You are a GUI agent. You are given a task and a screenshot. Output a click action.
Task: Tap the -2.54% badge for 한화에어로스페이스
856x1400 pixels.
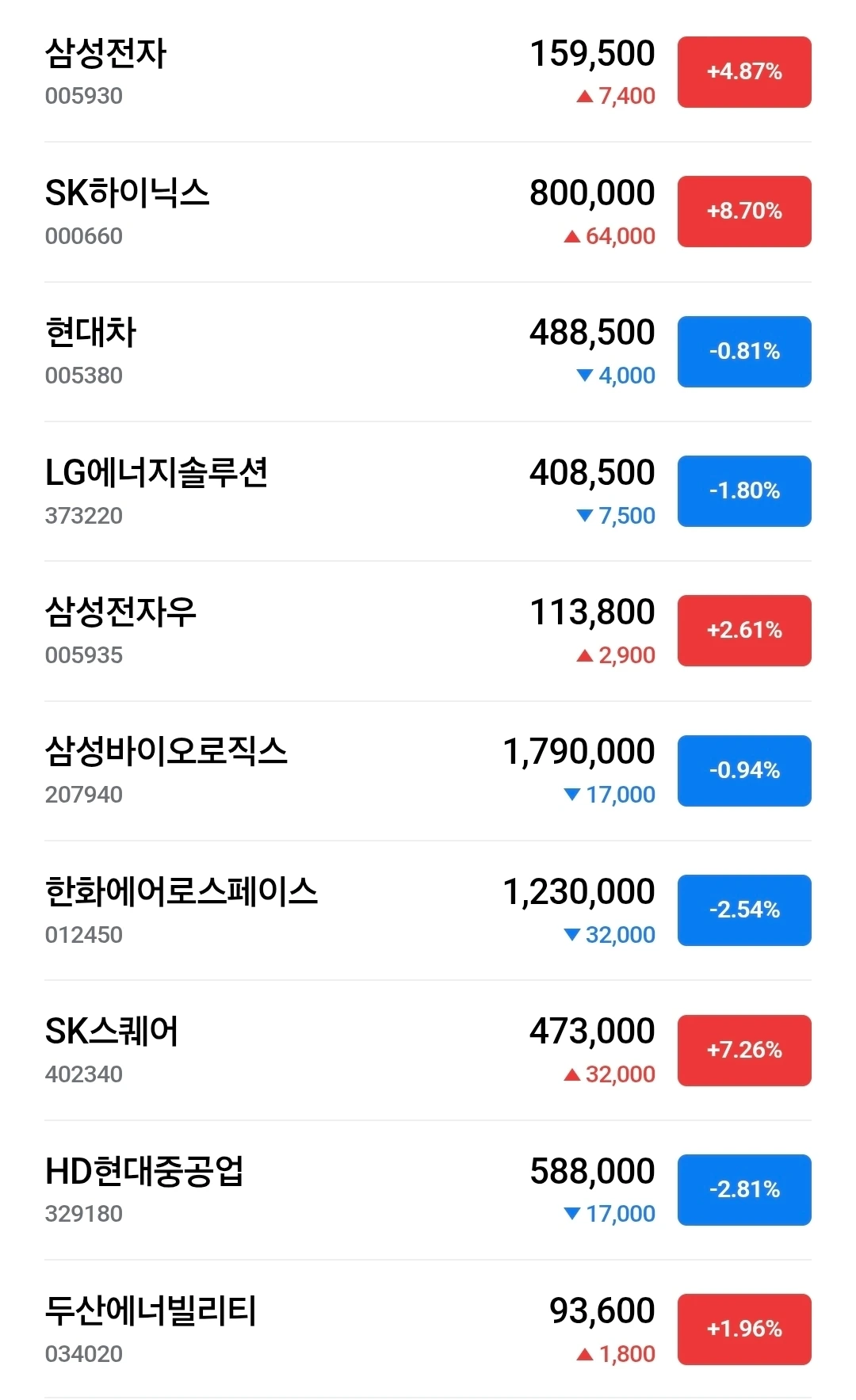click(x=743, y=910)
